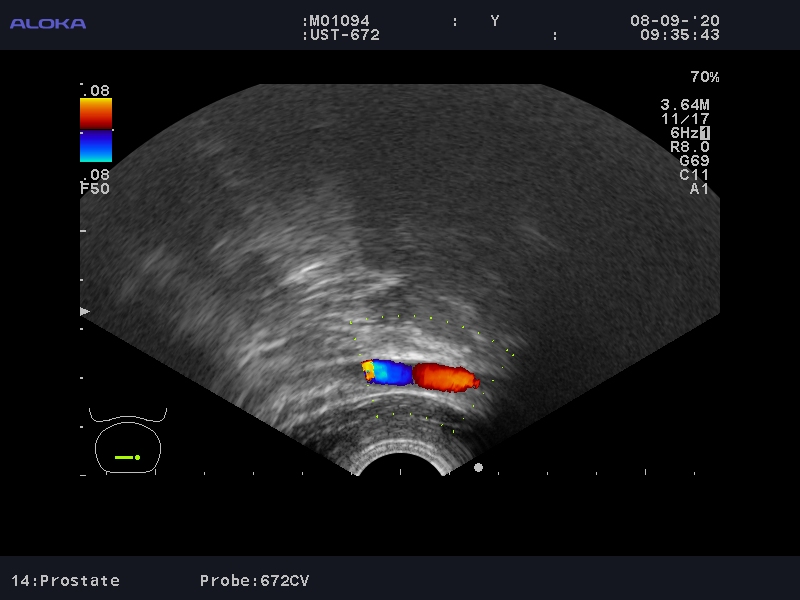
Task: Click the red-yellow half of the color bar
Action: [x=96, y=113]
